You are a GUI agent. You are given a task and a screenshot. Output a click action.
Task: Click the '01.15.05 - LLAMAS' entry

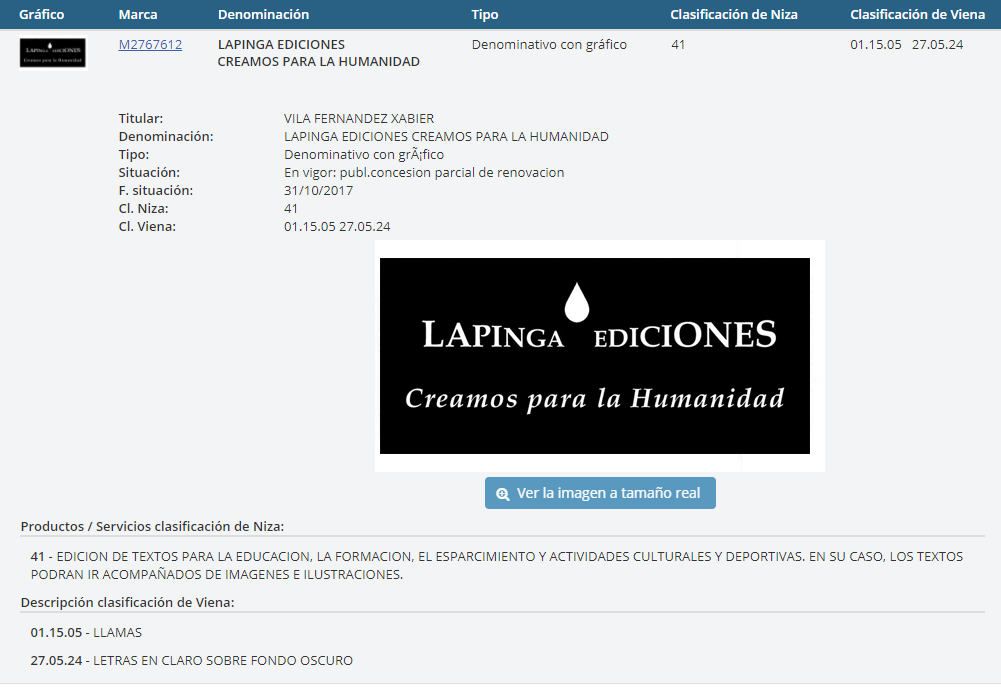86,632
